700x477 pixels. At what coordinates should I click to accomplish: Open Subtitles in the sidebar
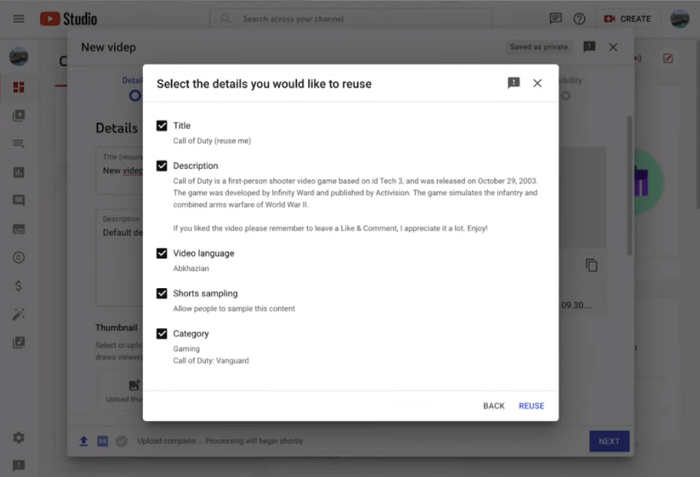pyautogui.click(x=19, y=229)
